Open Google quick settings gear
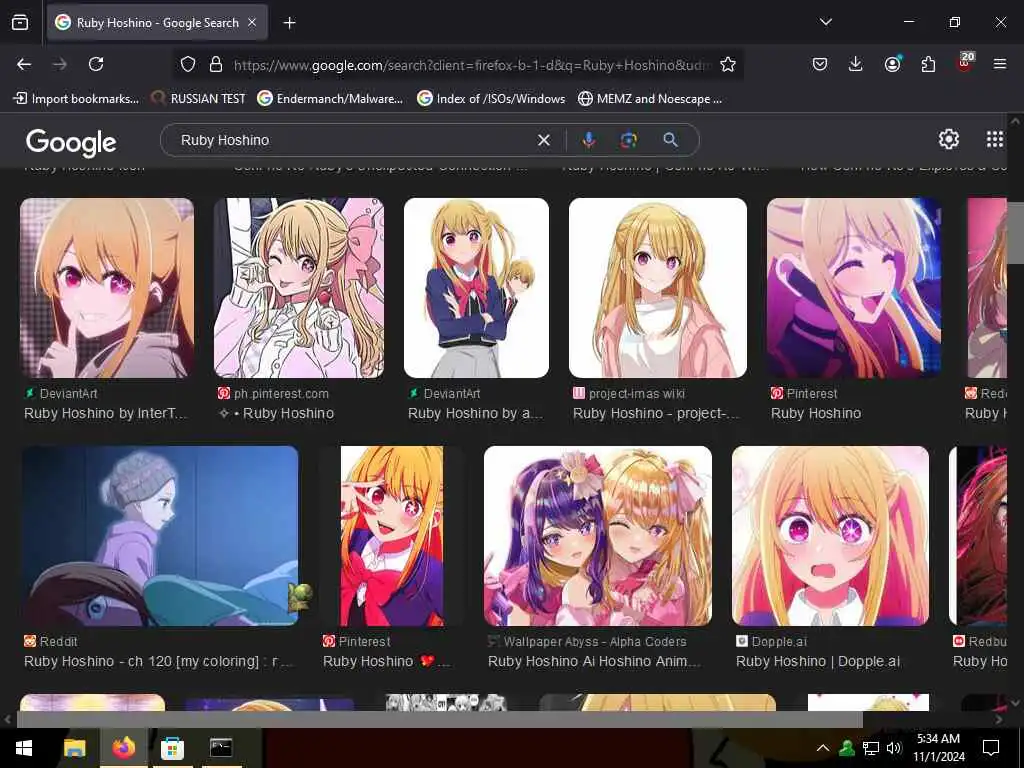 948,139
